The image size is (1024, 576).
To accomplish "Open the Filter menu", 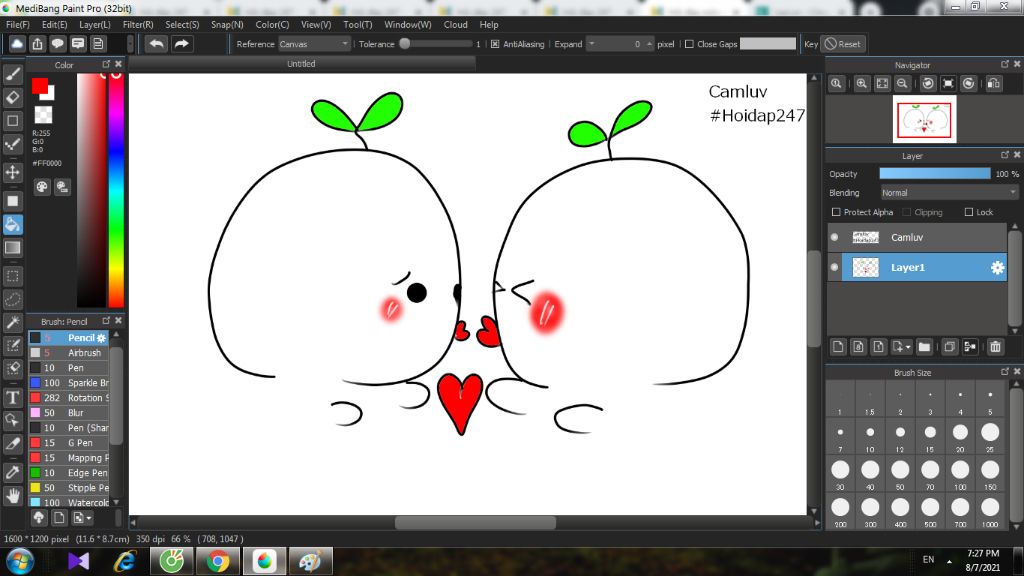I will pyautogui.click(x=138, y=25).
